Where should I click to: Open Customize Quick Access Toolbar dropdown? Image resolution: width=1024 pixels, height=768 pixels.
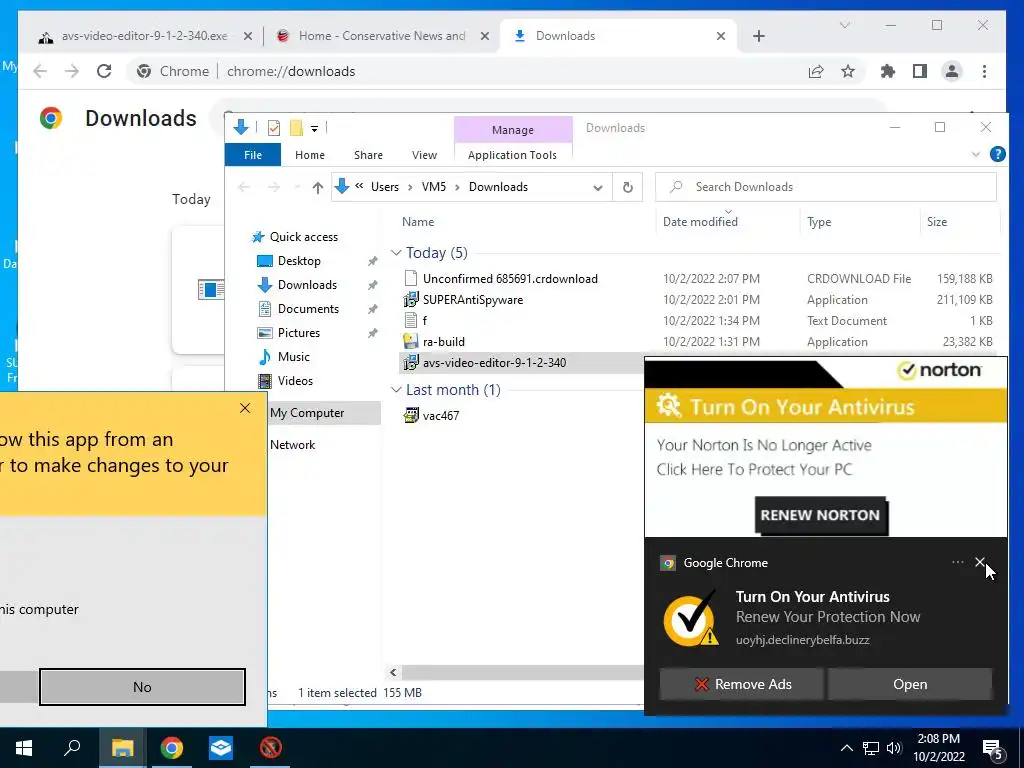tap(314, 129)
